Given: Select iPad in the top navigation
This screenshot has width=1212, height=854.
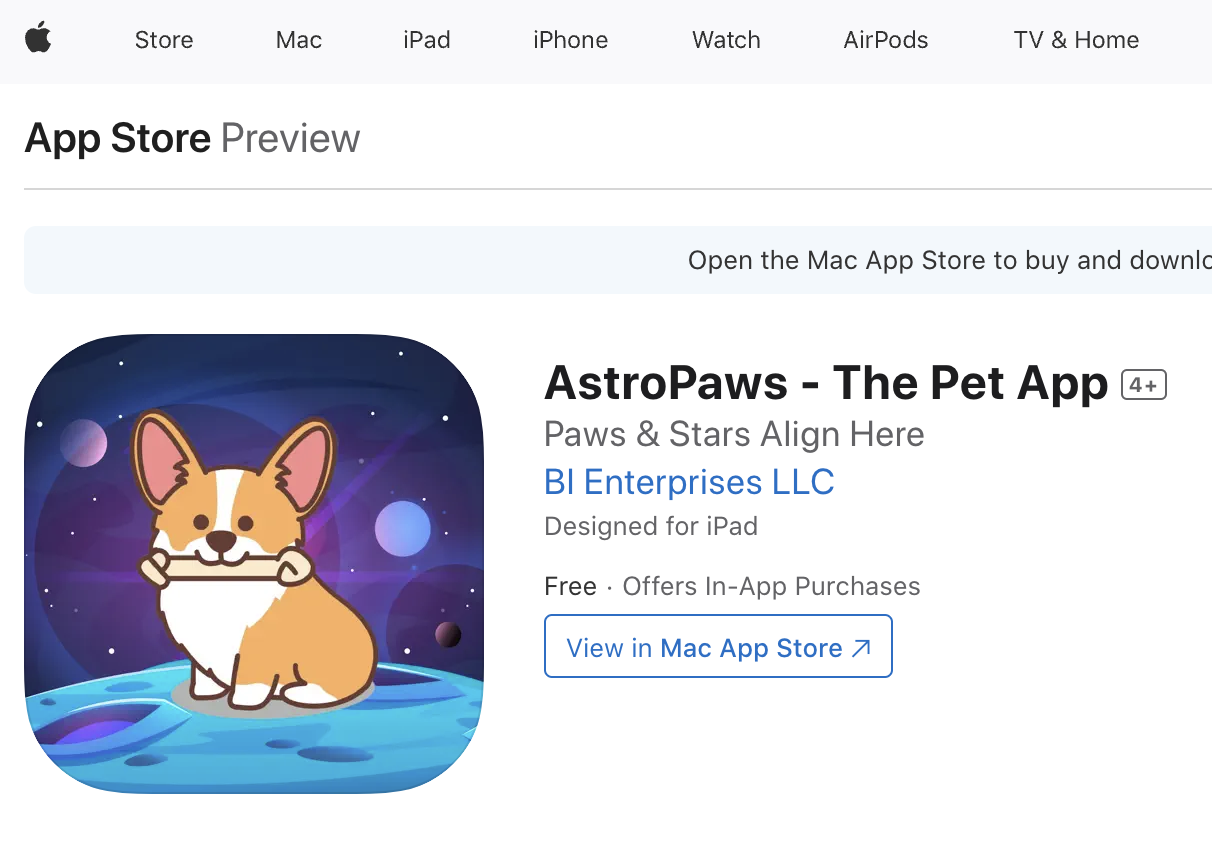Looking at the screenshot, I should click(x=427, y=40).
